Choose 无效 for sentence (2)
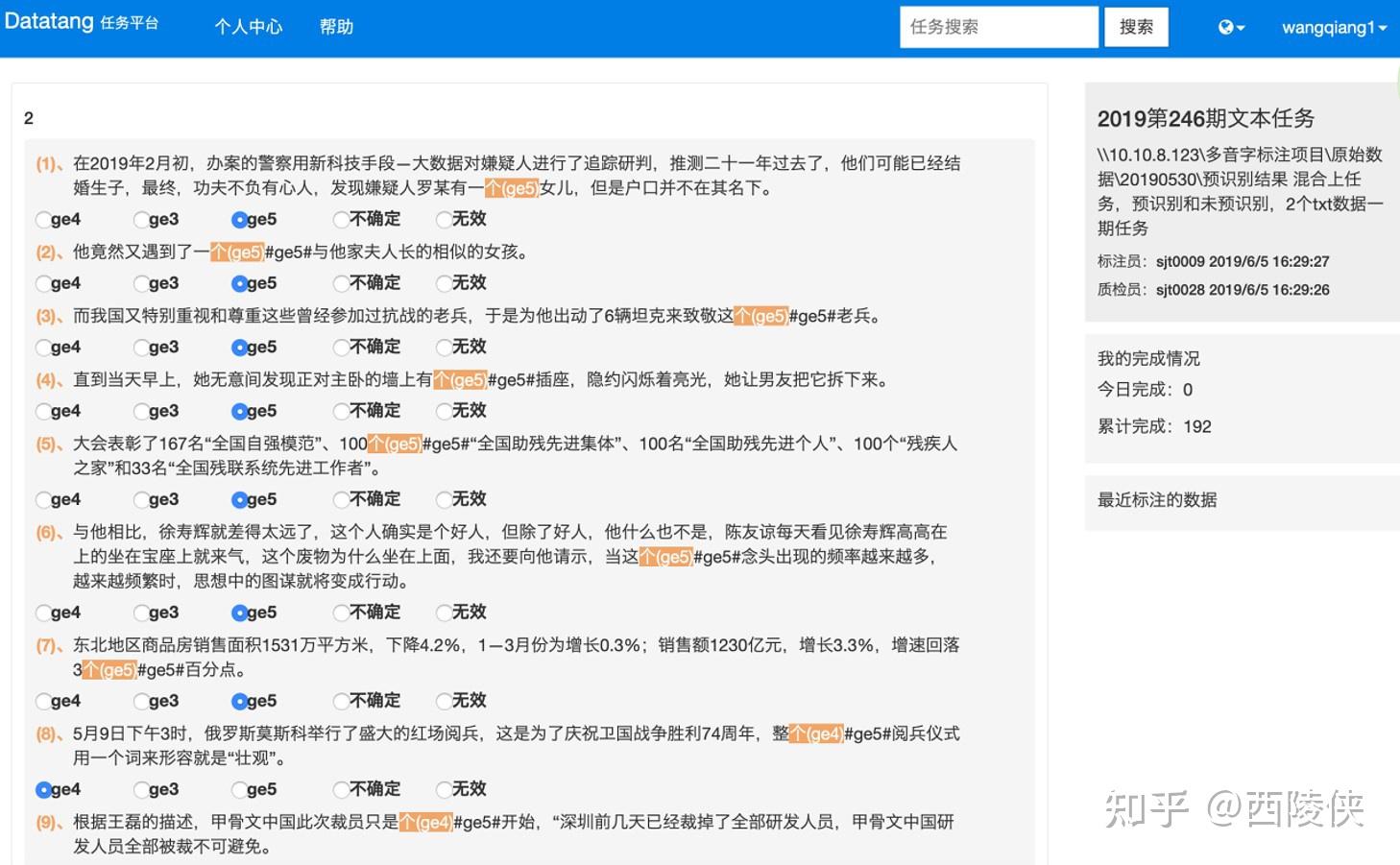The width and height of the screenshot is (1400, 865). point(444,283)
